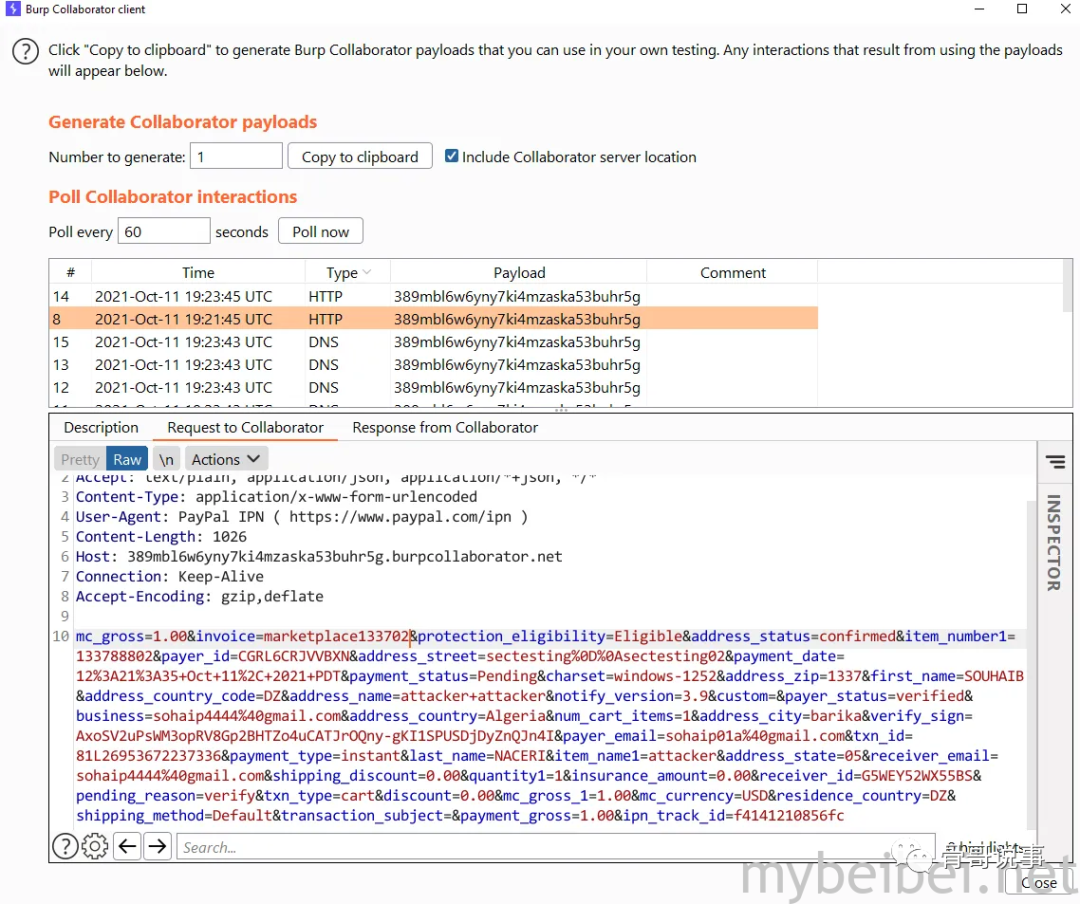Minimize the Burp Collaborator client window
Image resolution: width=1080 pixels, height=904 pixels.
click(979, 9)
